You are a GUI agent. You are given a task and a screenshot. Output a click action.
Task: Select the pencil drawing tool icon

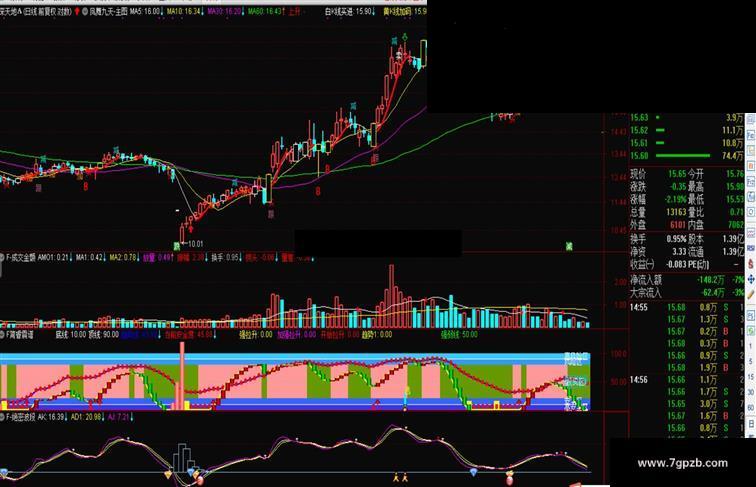751,294
